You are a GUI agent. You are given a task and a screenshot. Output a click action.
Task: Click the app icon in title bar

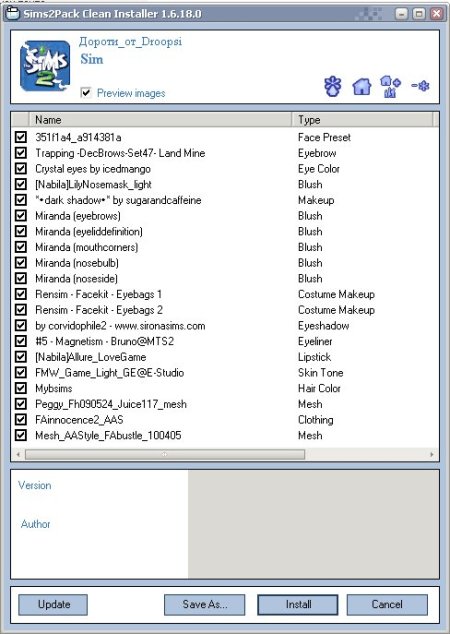tap(13, 13)
